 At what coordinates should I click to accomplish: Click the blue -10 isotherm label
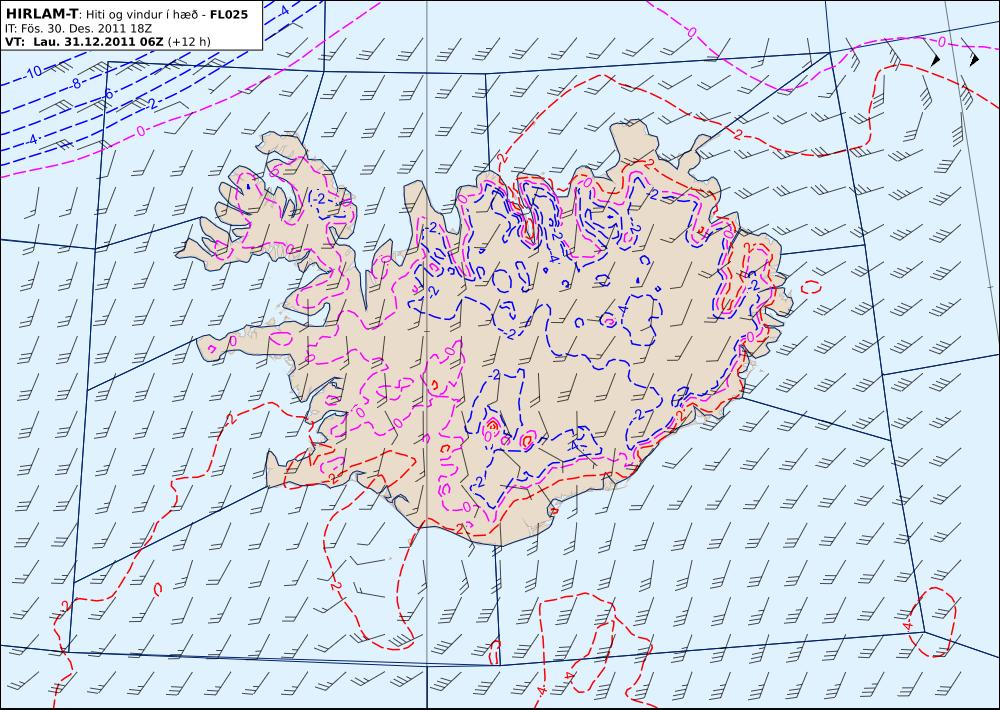[x=33, y=71]
